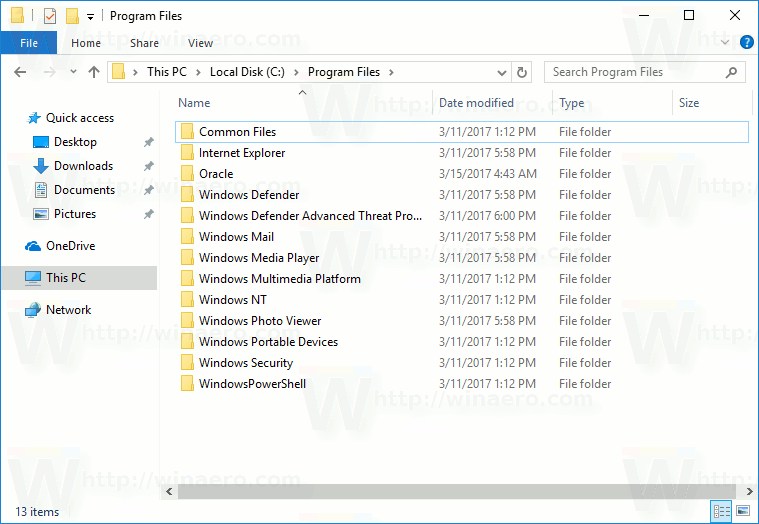The width and height of the screenshot is (759, 524).
Task: Select the Oracle folder
Action: 462,174
